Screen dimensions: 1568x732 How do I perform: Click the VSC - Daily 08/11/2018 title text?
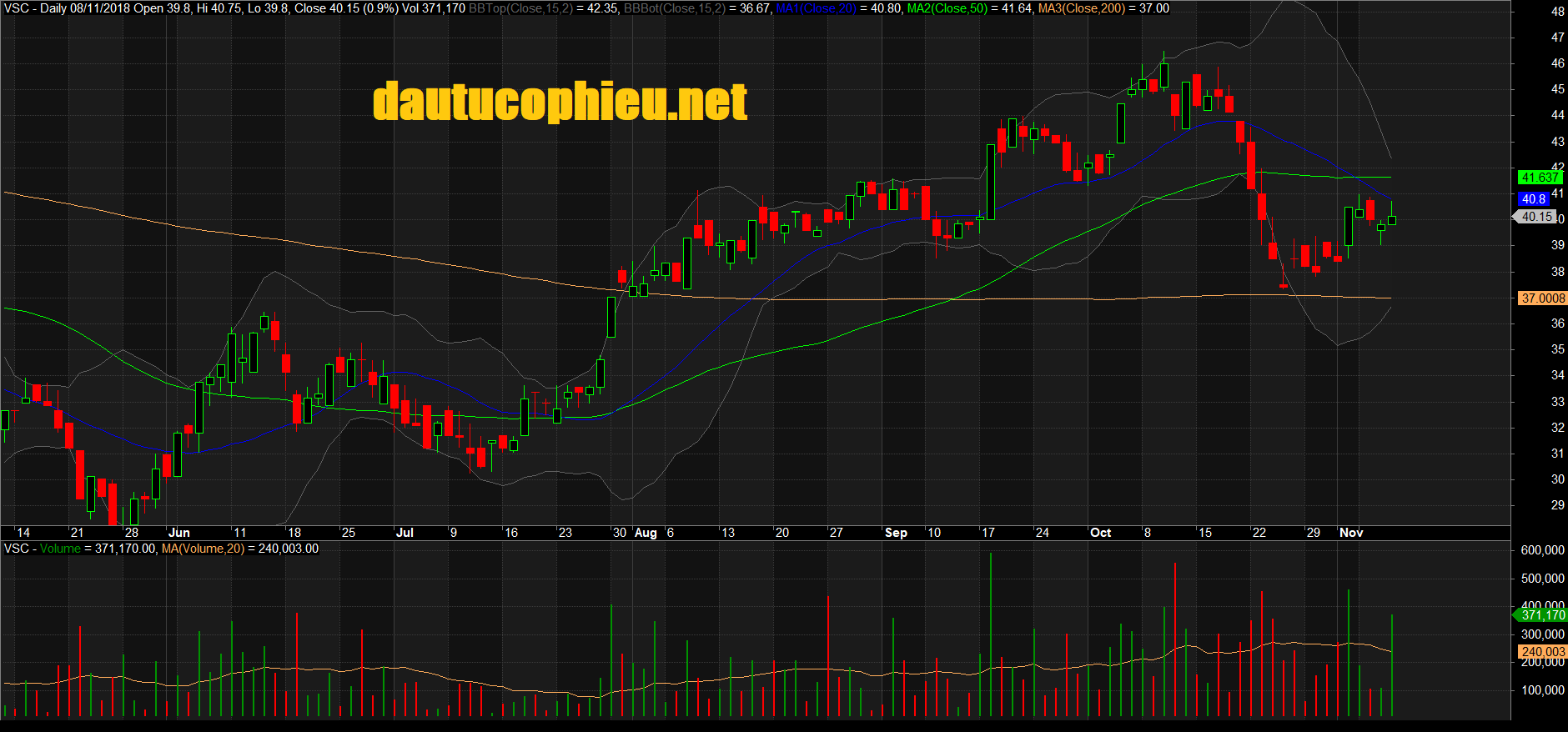coord(67,8)
